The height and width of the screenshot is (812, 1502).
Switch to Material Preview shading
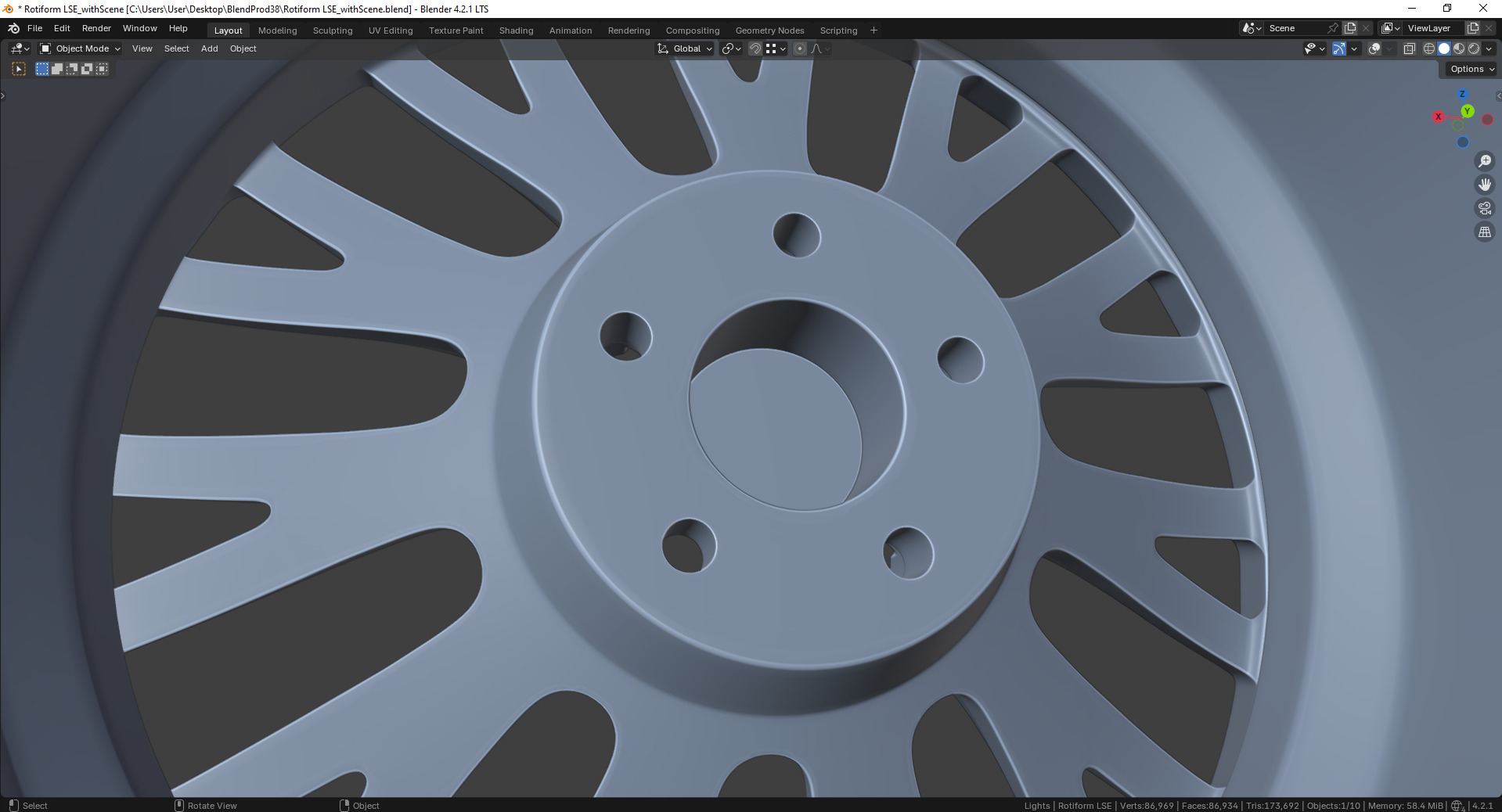click(x=1459, y=49)
